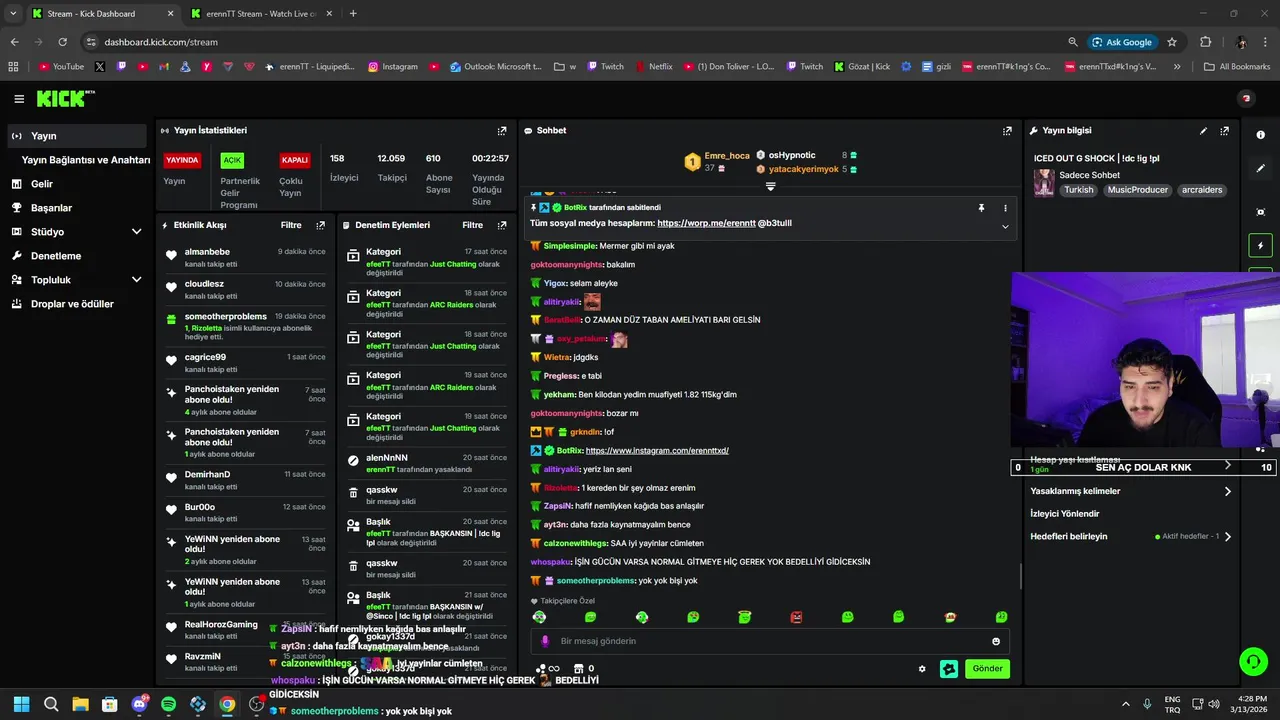This screenshot has height=720, width=1280.
Task: Click the Turkish stream tag
Action: click(x=1079, y=190)
